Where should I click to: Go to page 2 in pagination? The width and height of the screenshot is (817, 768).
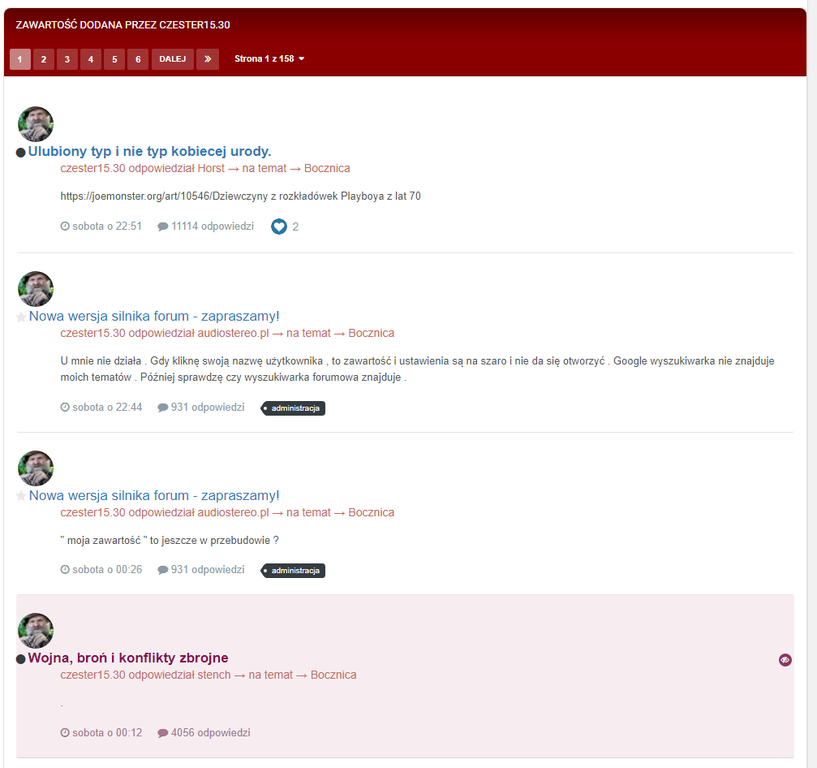44,59
